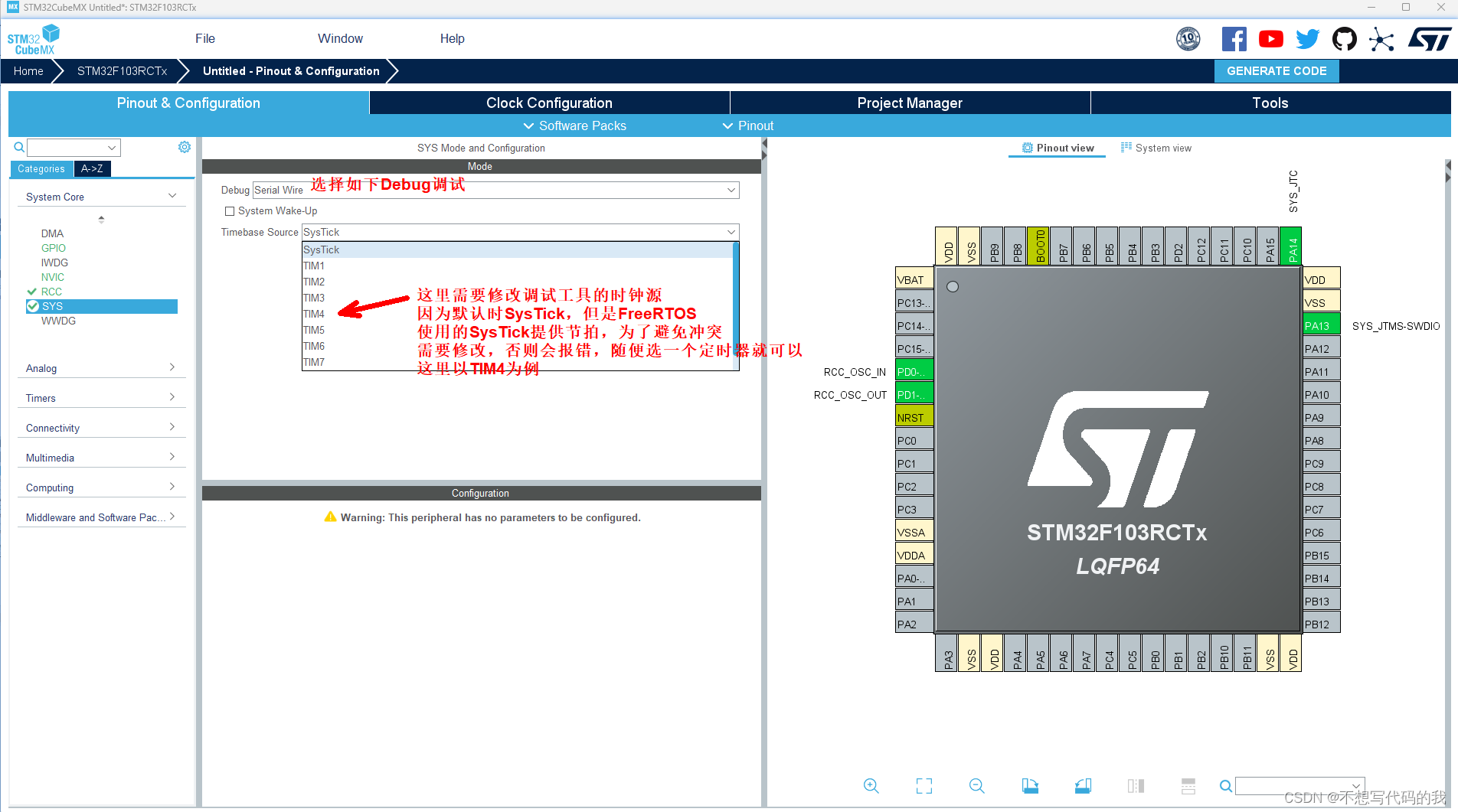Open the Window menu
This screenshot has height=812, width=1458.
[x=340, y=38]
